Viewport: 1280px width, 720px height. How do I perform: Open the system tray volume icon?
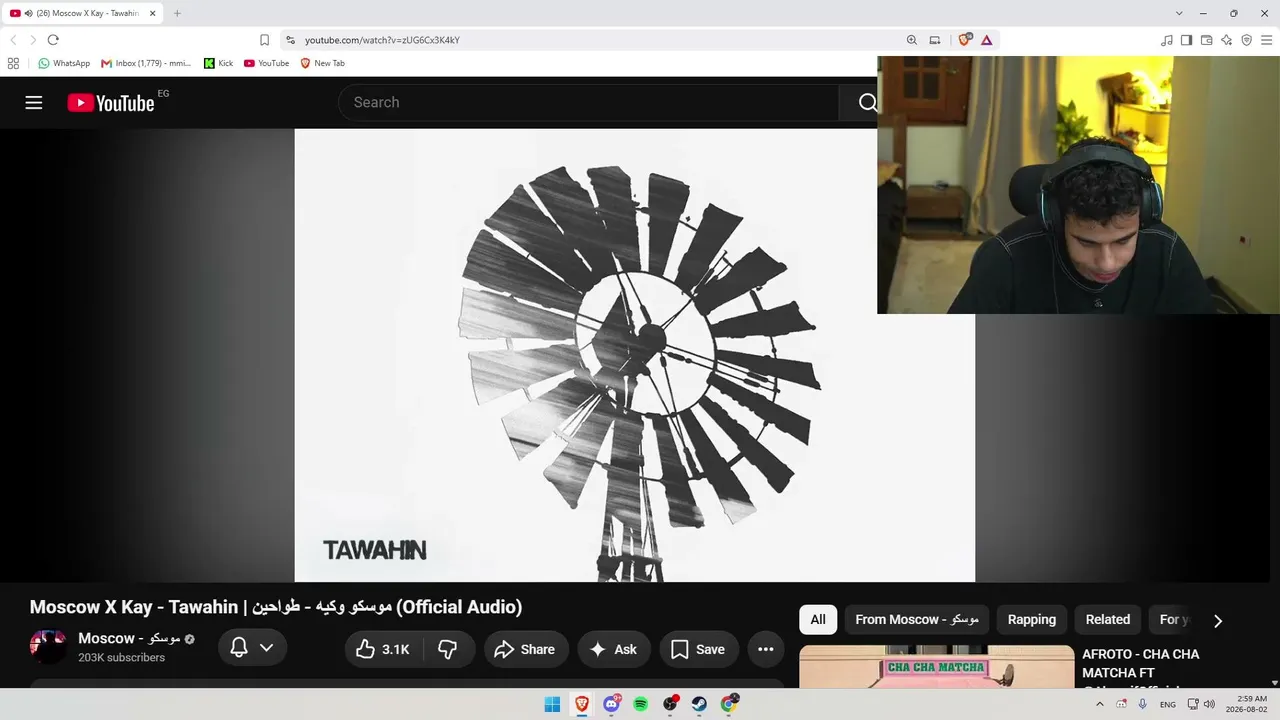click(1209, 704)
